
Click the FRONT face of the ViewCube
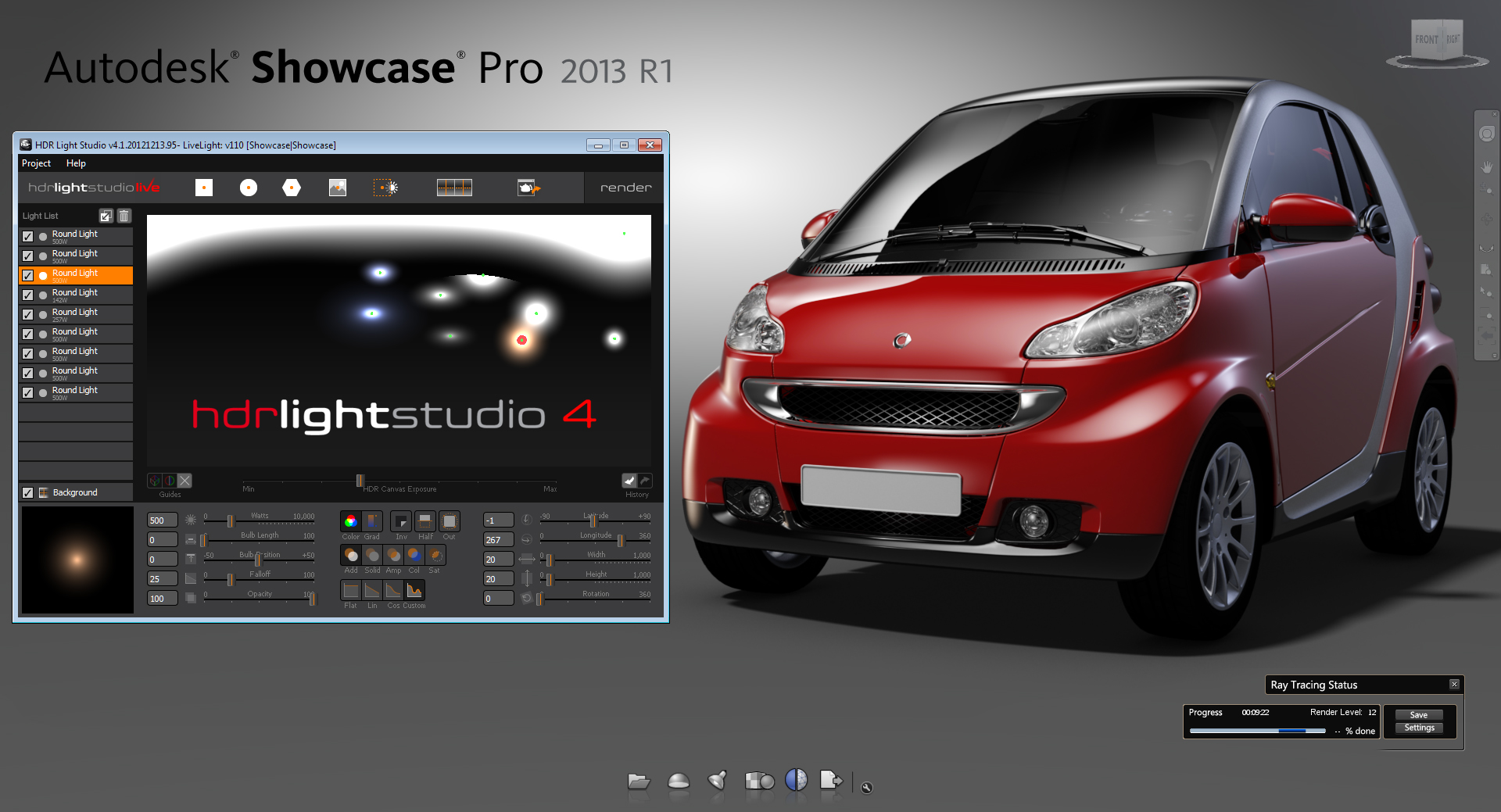click(1427, 40)
